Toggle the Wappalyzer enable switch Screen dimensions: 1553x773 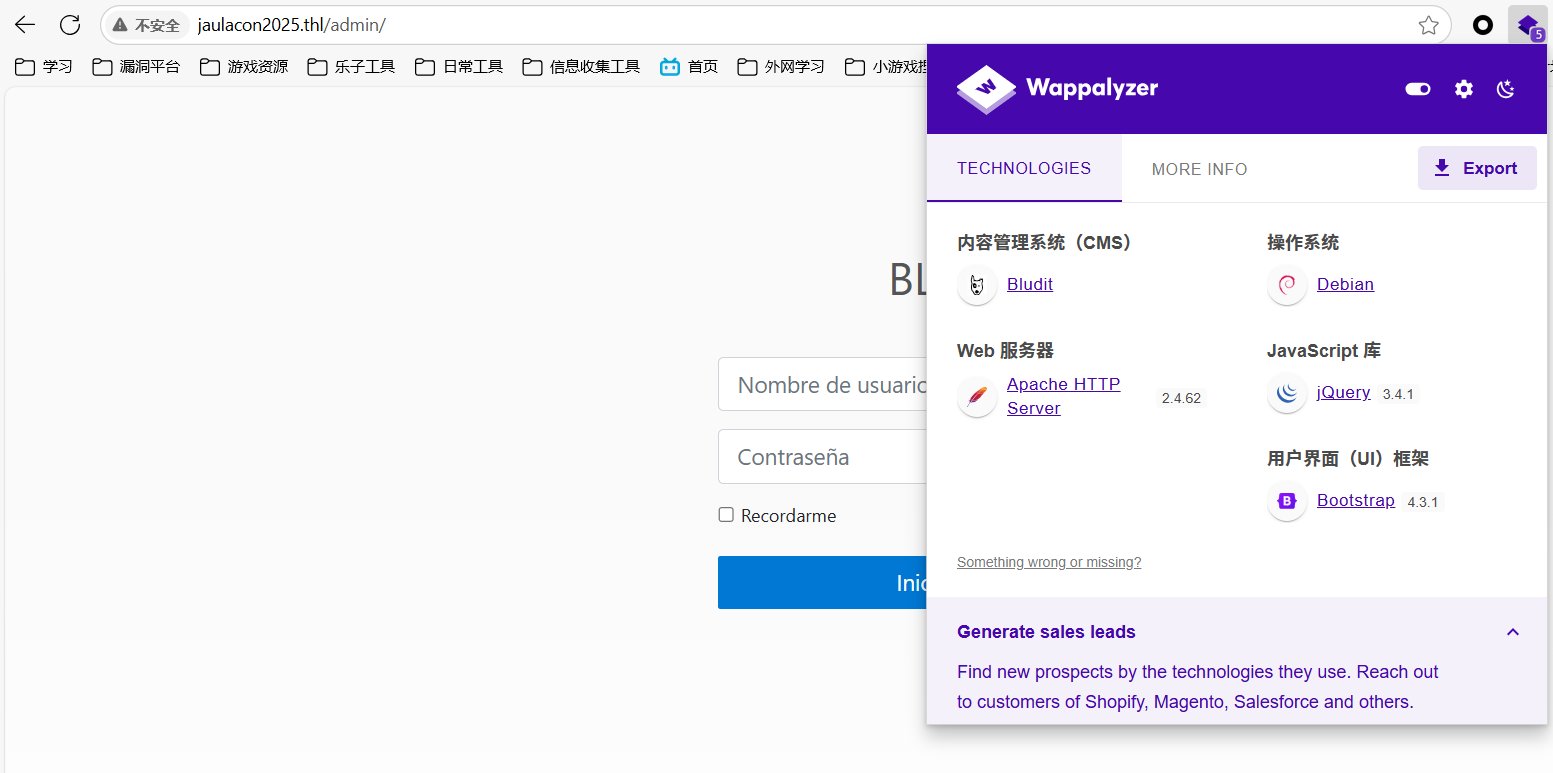point(1418,89)
